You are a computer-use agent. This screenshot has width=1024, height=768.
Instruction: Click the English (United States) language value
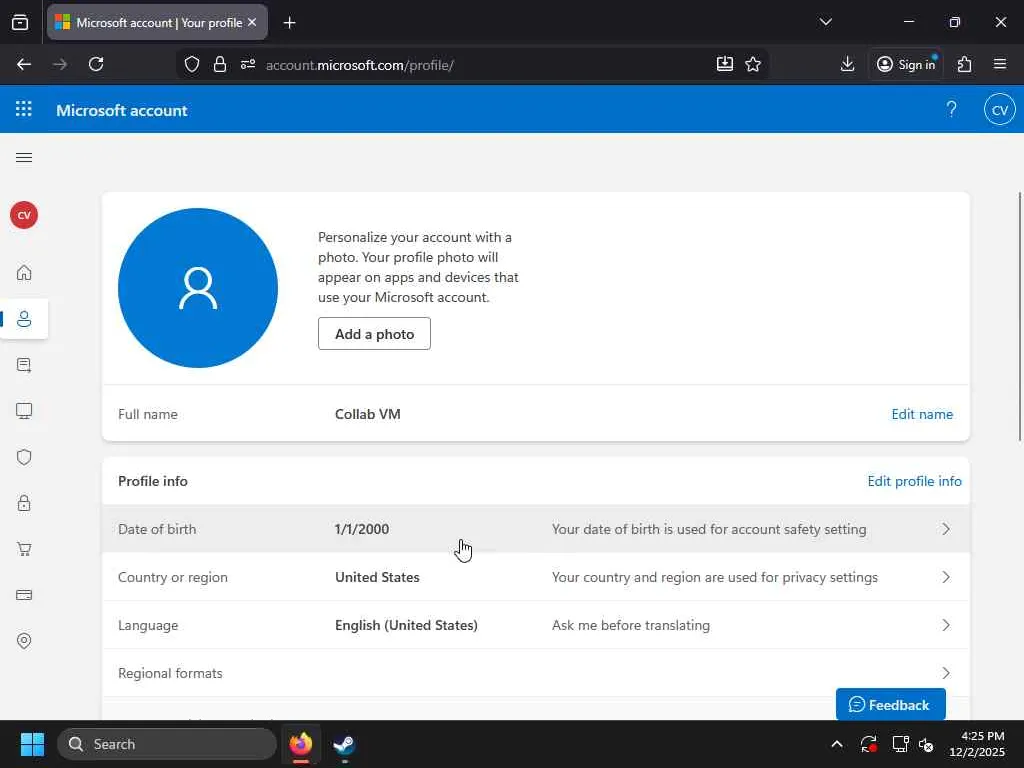(x=406, y=625)
